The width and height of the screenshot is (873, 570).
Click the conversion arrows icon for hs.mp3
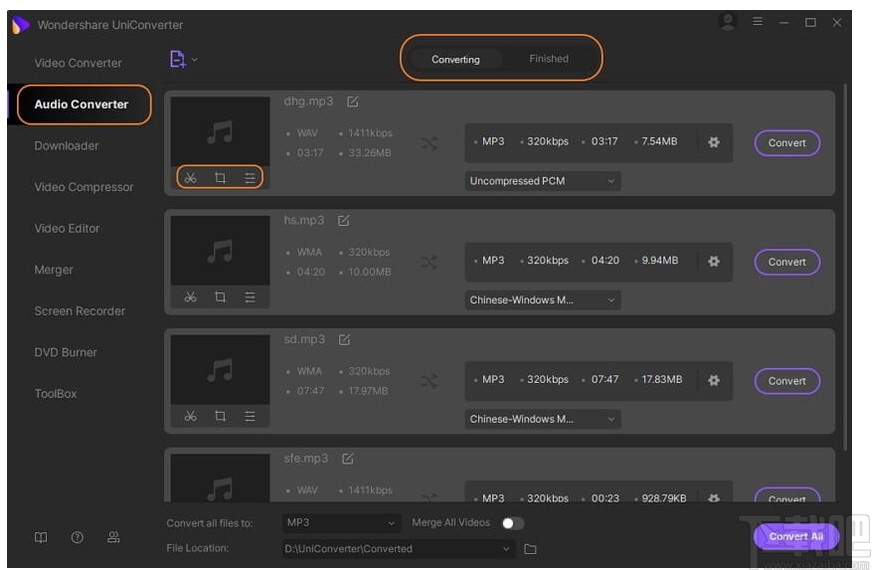(429, 262)
